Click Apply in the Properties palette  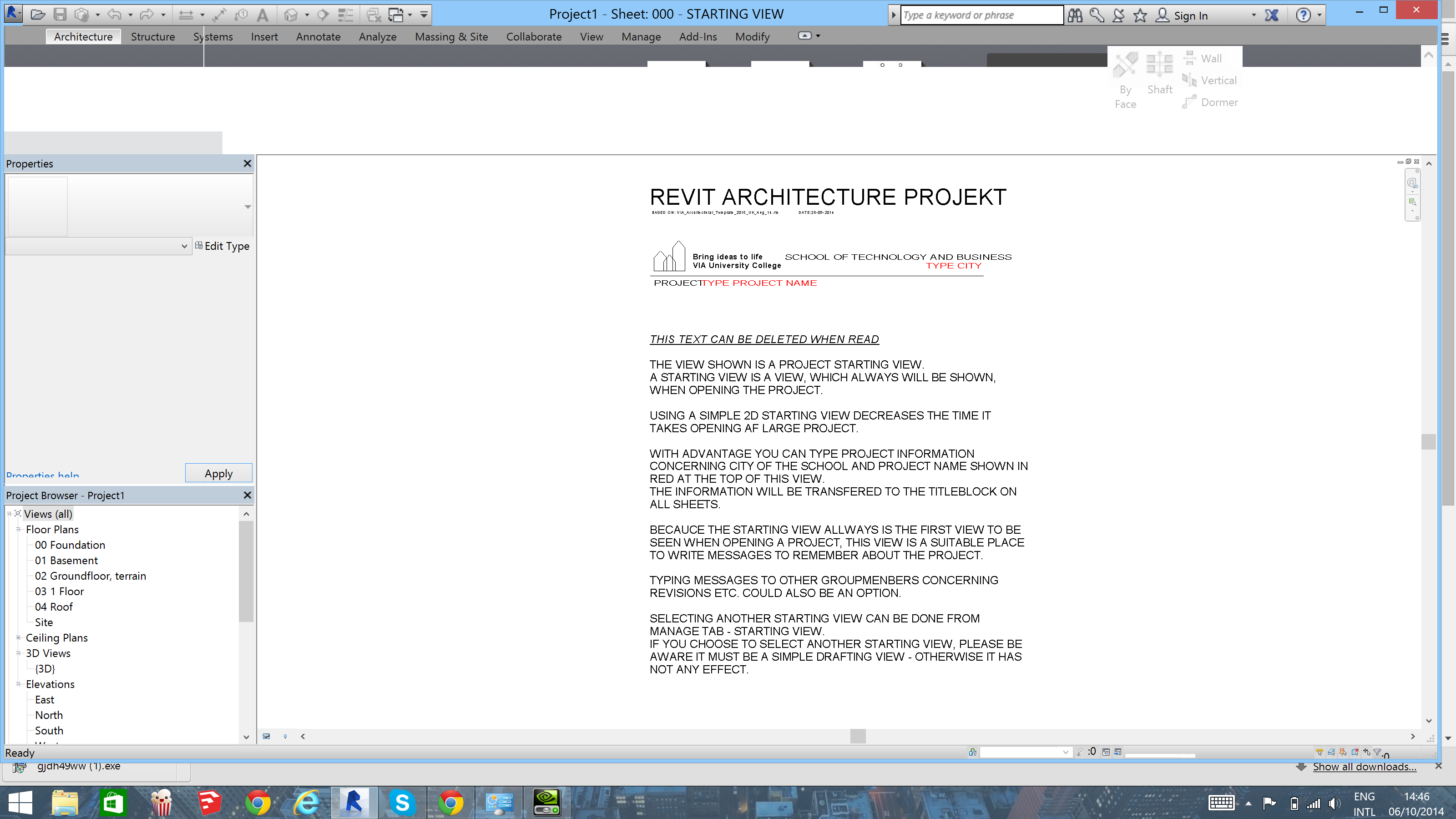pyautogui.click(x=218, y=473)
